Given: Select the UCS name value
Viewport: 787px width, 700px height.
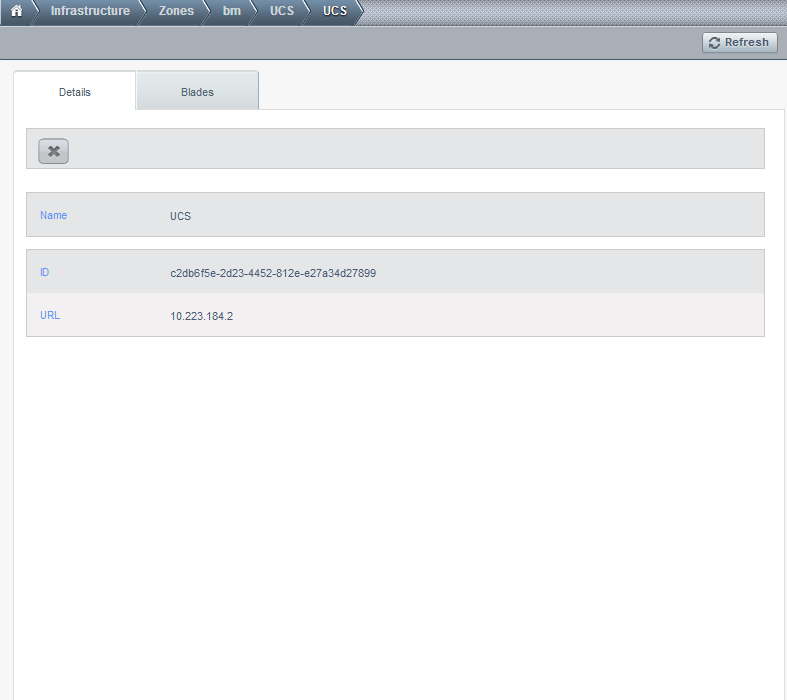Looking at the screenshot, I should (x=181, y=216).
